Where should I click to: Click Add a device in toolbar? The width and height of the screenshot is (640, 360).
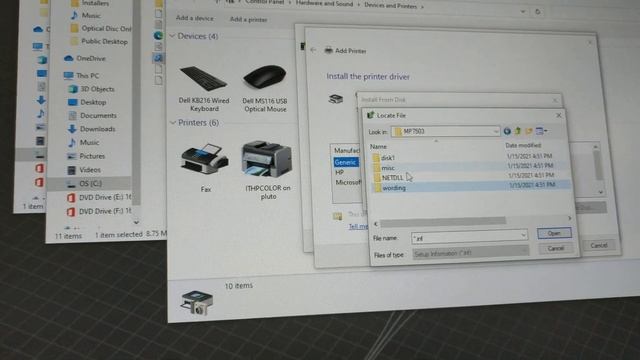click(x=195, y=18)
